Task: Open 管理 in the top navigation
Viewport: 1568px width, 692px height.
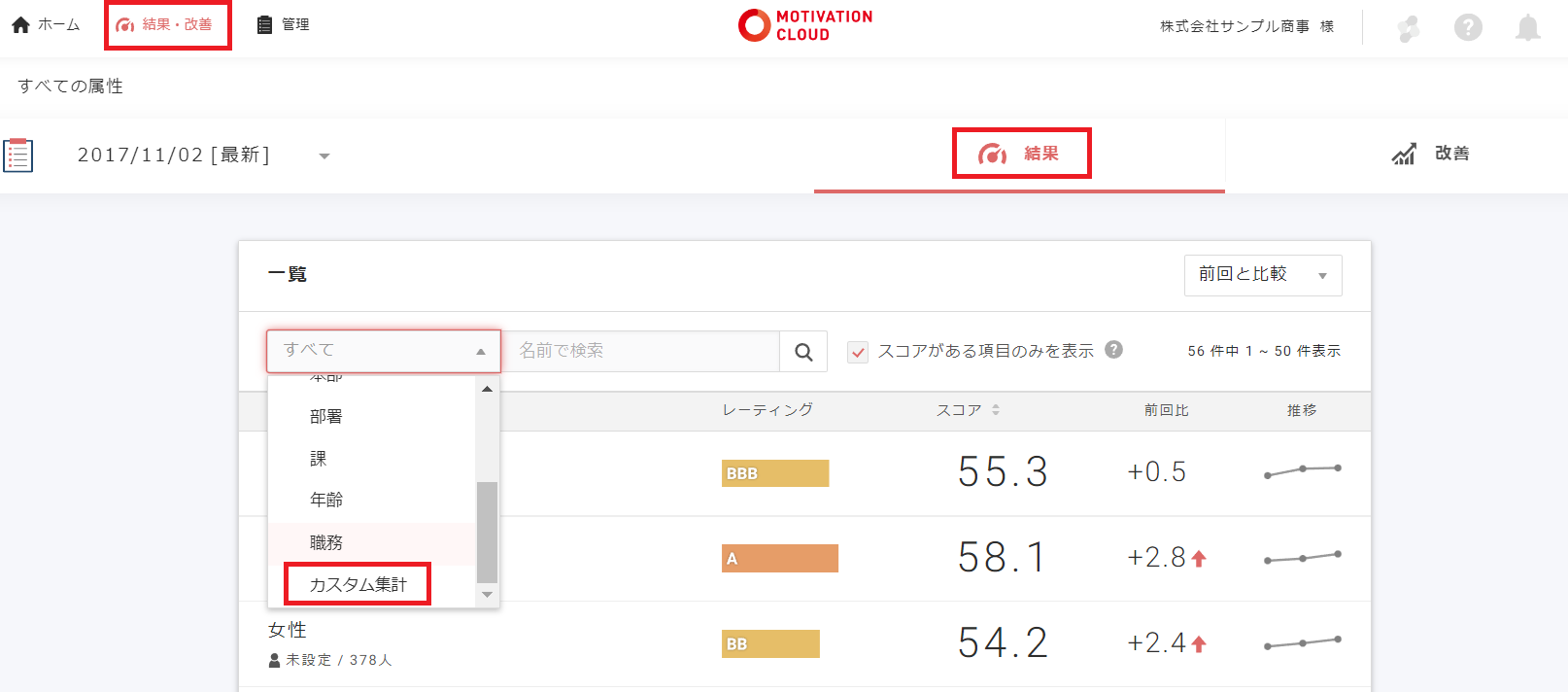Action: [x=283, y=24]
